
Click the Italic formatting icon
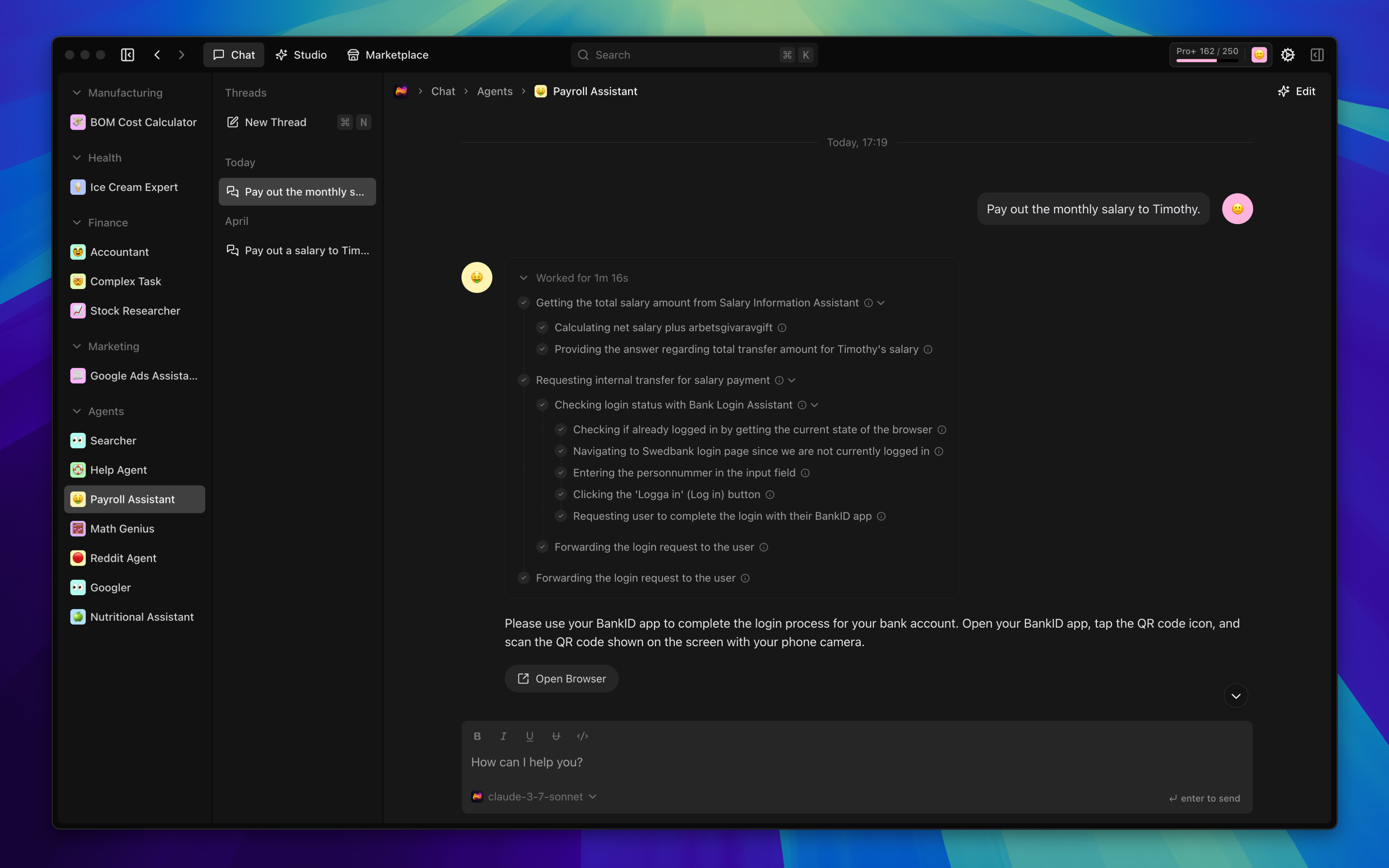[504, 736]
